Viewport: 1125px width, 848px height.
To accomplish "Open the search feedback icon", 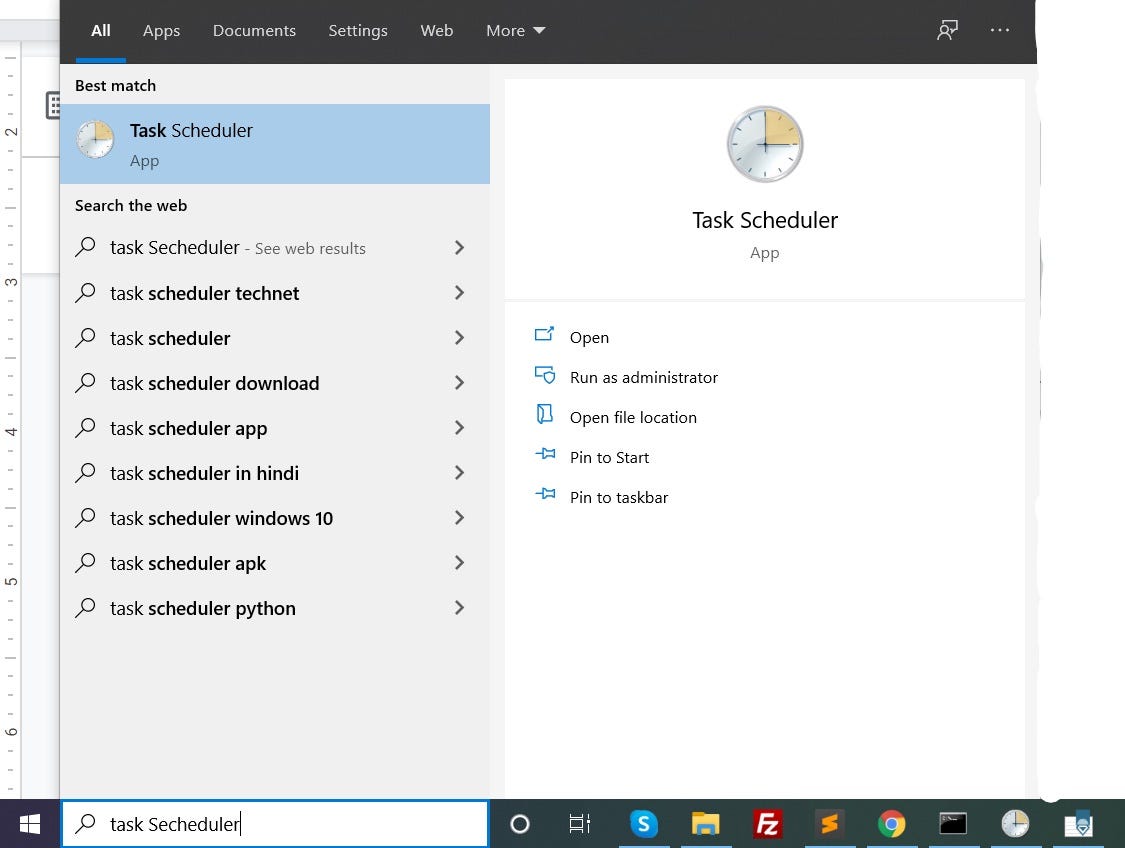I will pos(946,30).
